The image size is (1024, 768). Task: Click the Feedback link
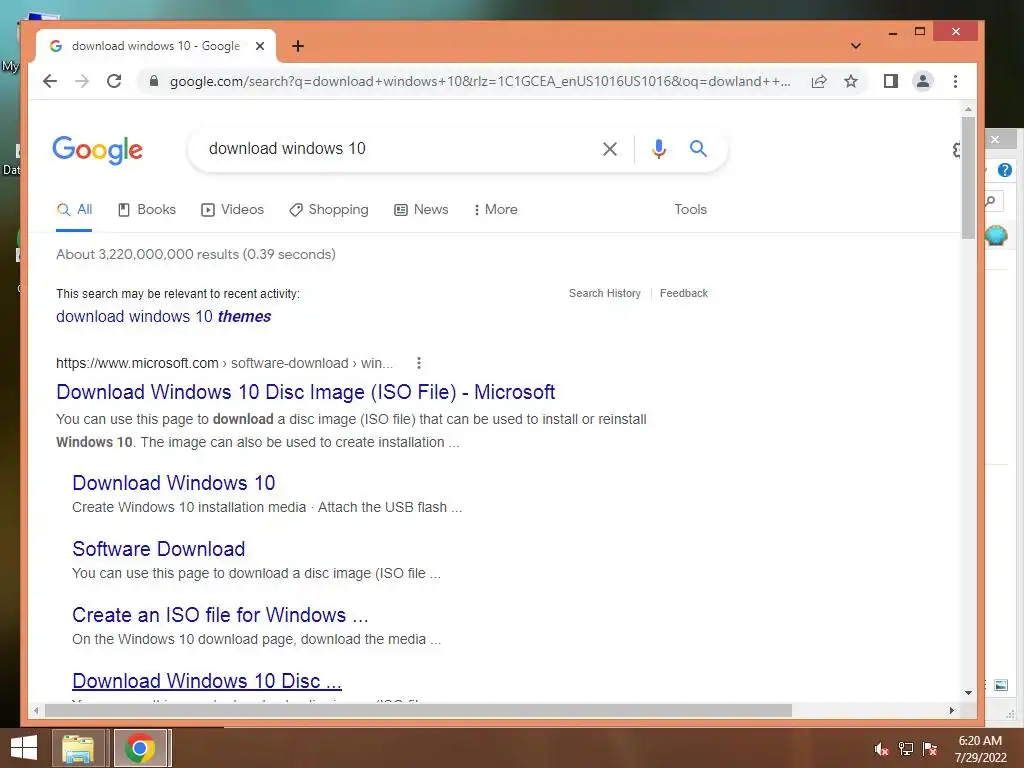click(x=684, y=293)
